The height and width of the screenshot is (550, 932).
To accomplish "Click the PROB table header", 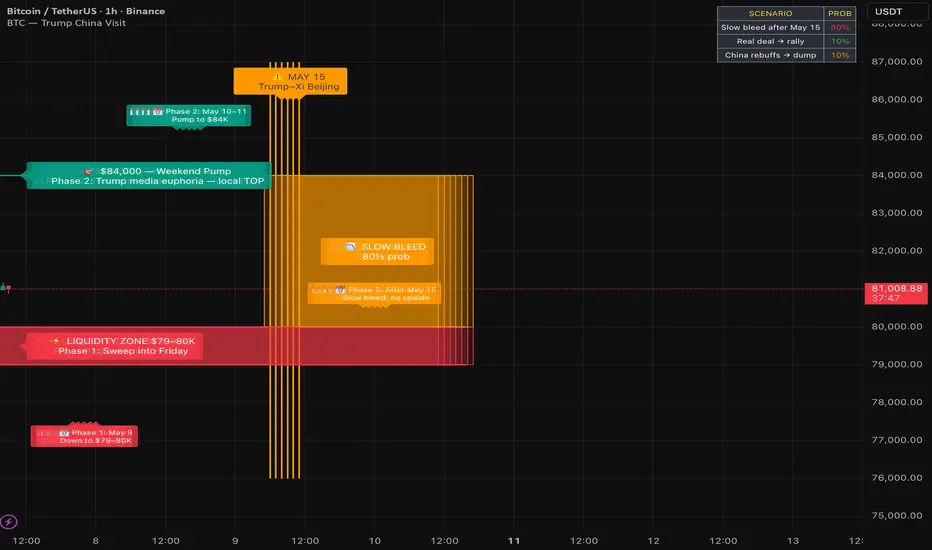I will point(840,13).
